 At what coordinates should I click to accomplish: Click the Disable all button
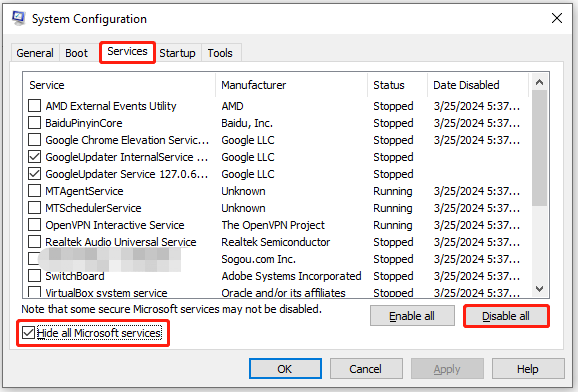[506, 316]
